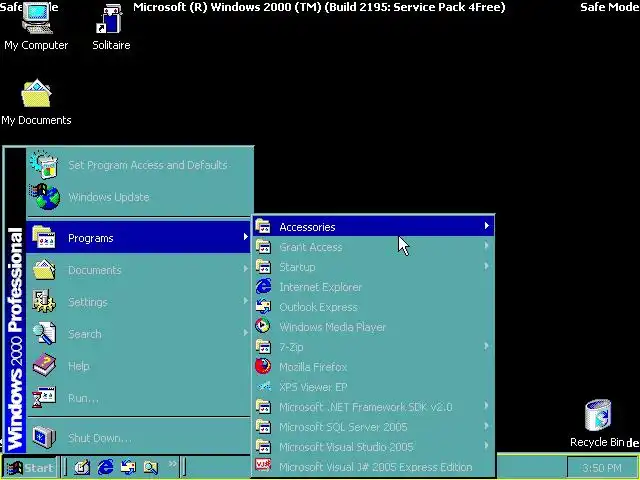Expand the Microsoft Visual Studio 2005 arrow
The height and width of the screenshot is (480, 640).
point(486,446)
